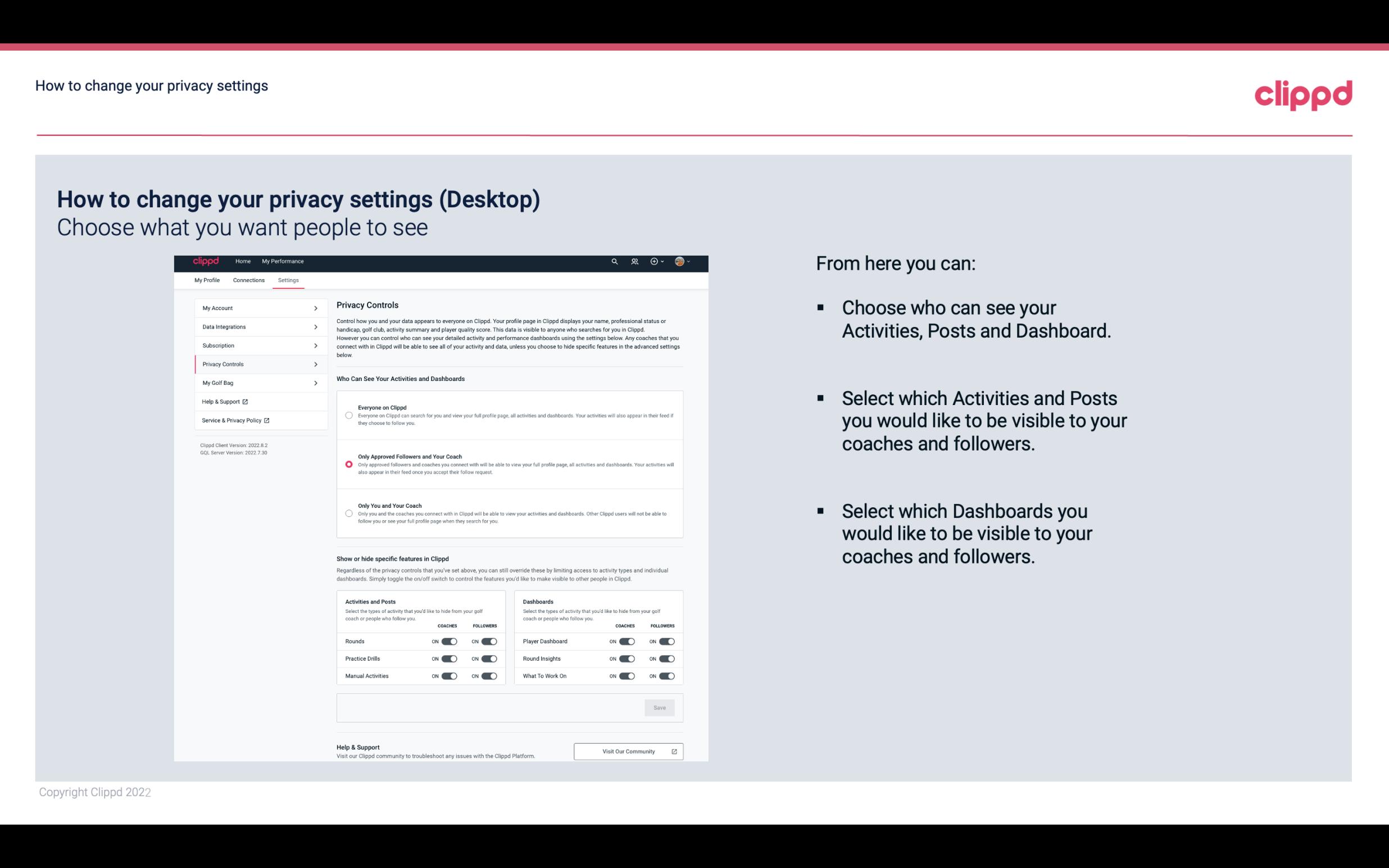Click the search icon in top bar

click(614, 262)
